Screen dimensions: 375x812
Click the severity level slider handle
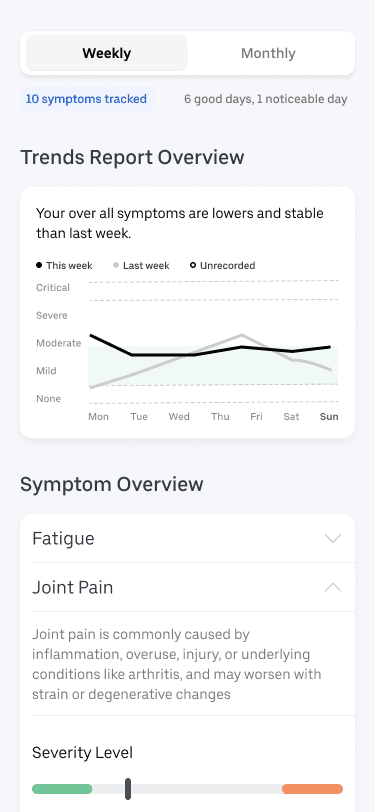click(128, 789)
